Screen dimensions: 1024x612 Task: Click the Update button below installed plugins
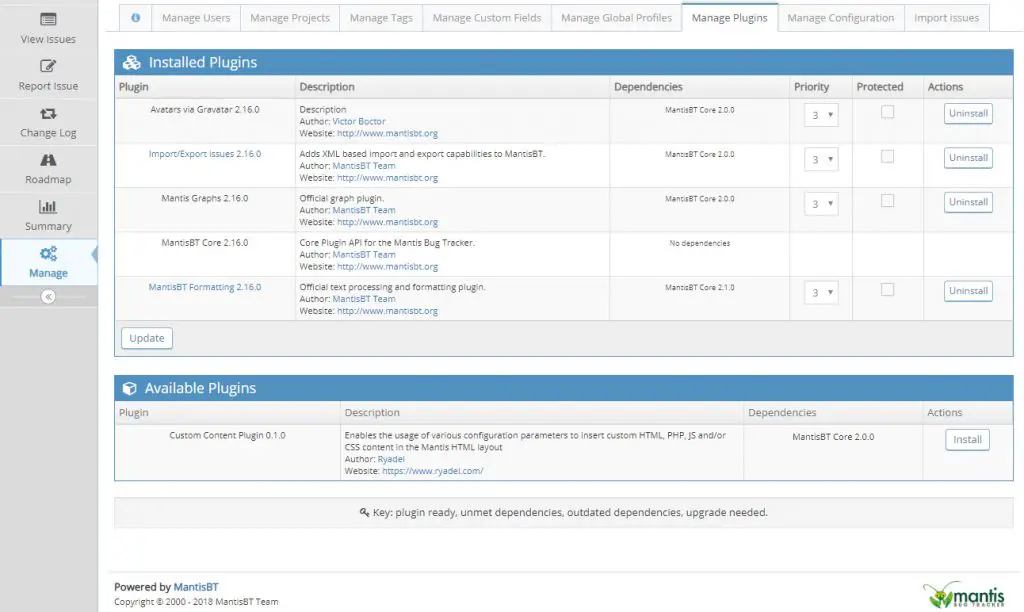(146, 338)
